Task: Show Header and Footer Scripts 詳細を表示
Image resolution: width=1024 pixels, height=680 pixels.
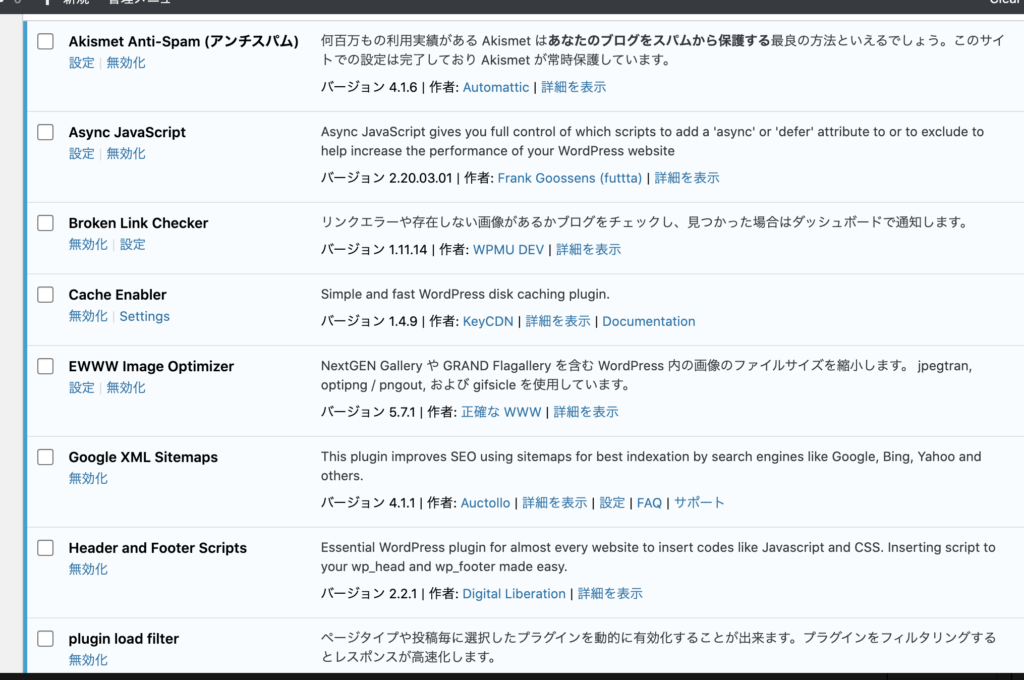Action: [x=610, y=594]
